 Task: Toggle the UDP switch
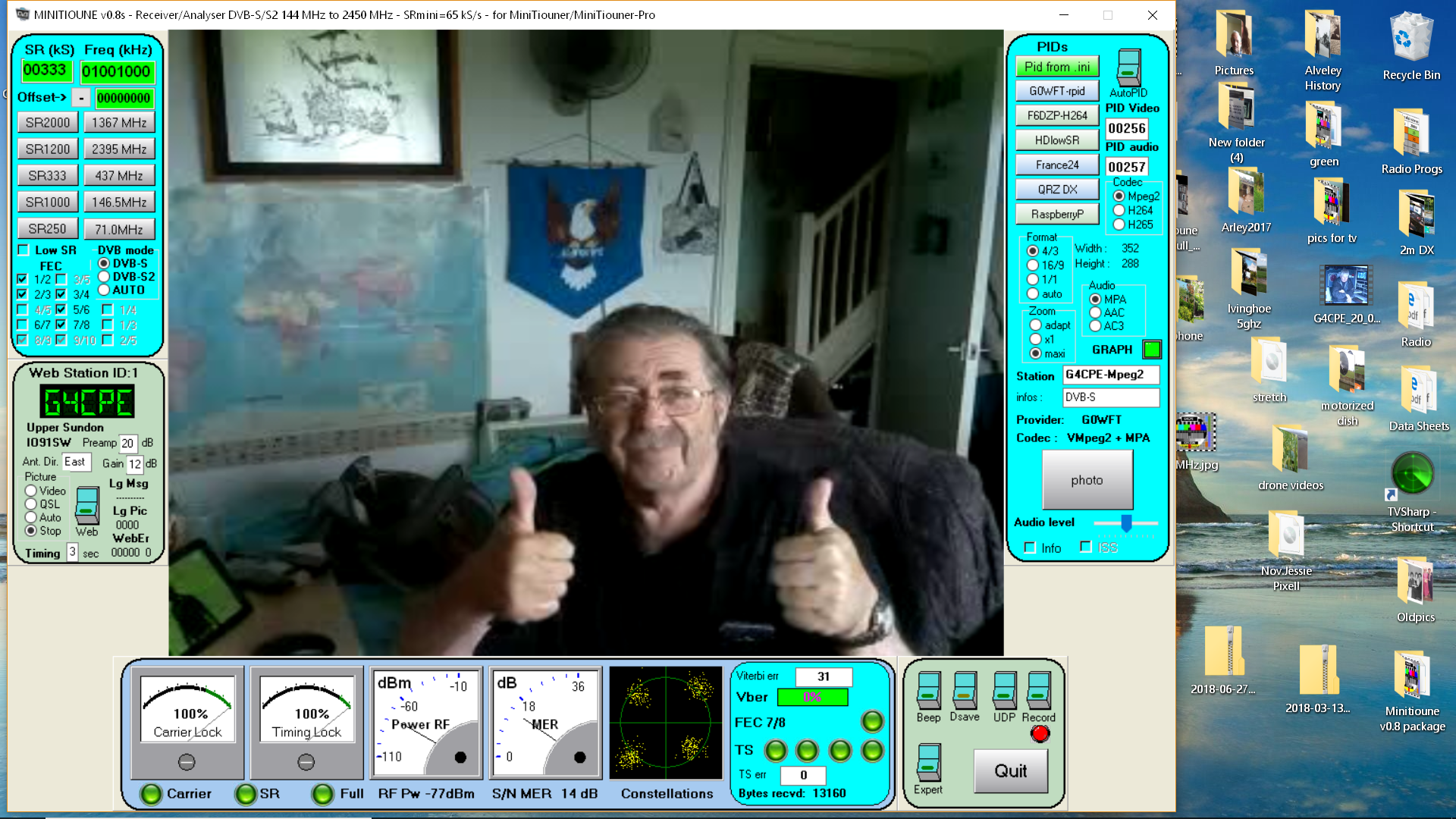tap(1004, 689)
